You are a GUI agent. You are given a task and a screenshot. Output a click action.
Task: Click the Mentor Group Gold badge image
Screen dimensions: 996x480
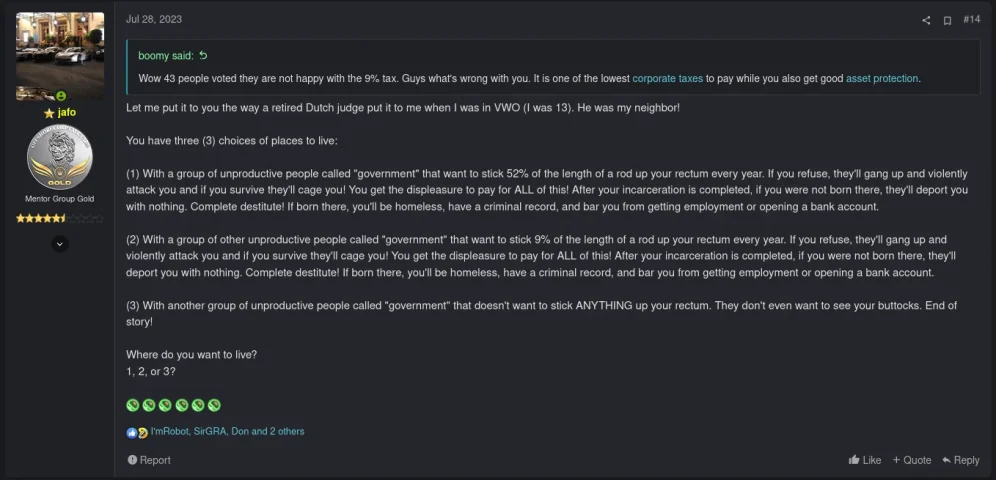60,157
